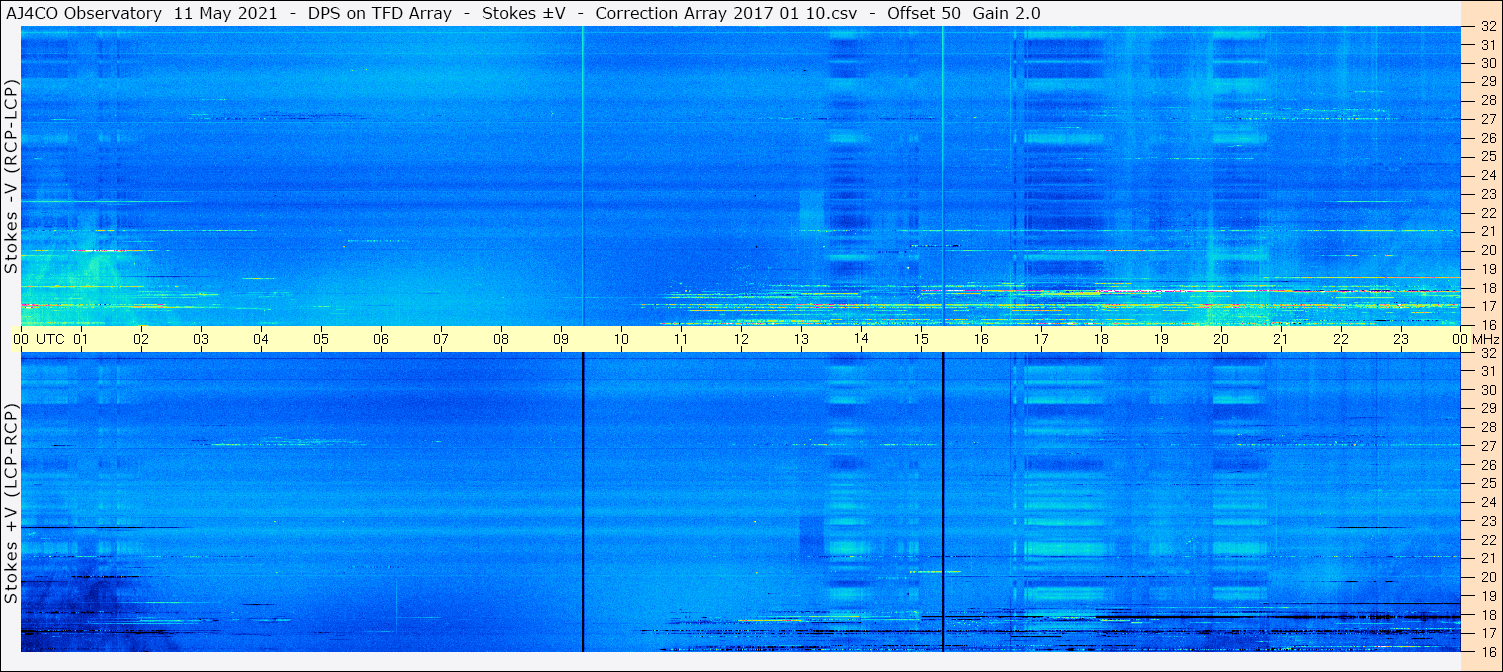This screenshot has height=672, width=1503.
Task: Select the 11 hour tick label
Action: point(681,339)
